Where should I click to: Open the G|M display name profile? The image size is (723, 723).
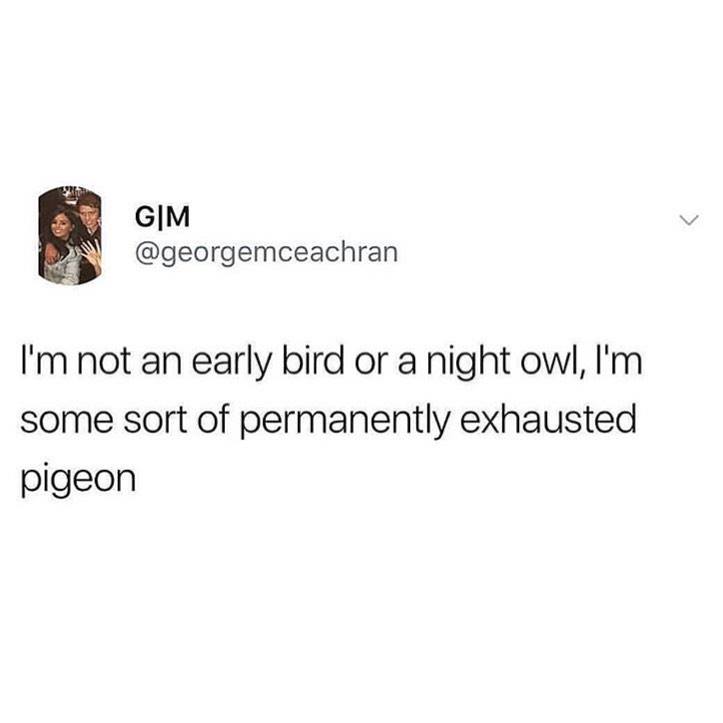(162, 217)
